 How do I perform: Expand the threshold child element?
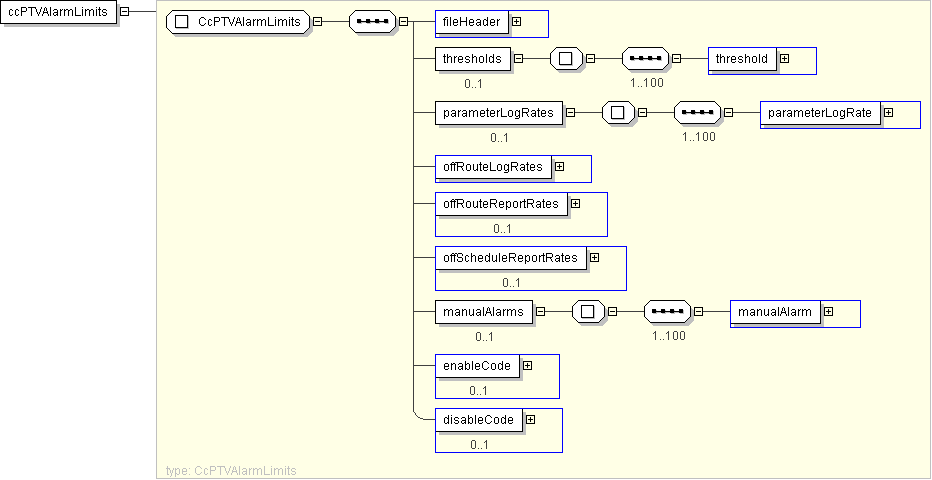[x=784, y=59]
